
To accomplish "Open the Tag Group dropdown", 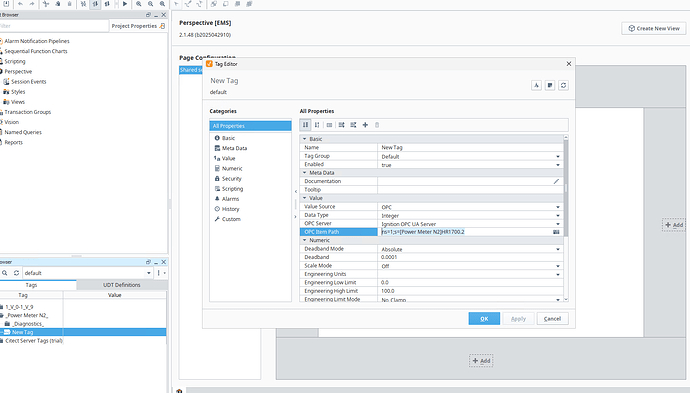I will (558, 156).
